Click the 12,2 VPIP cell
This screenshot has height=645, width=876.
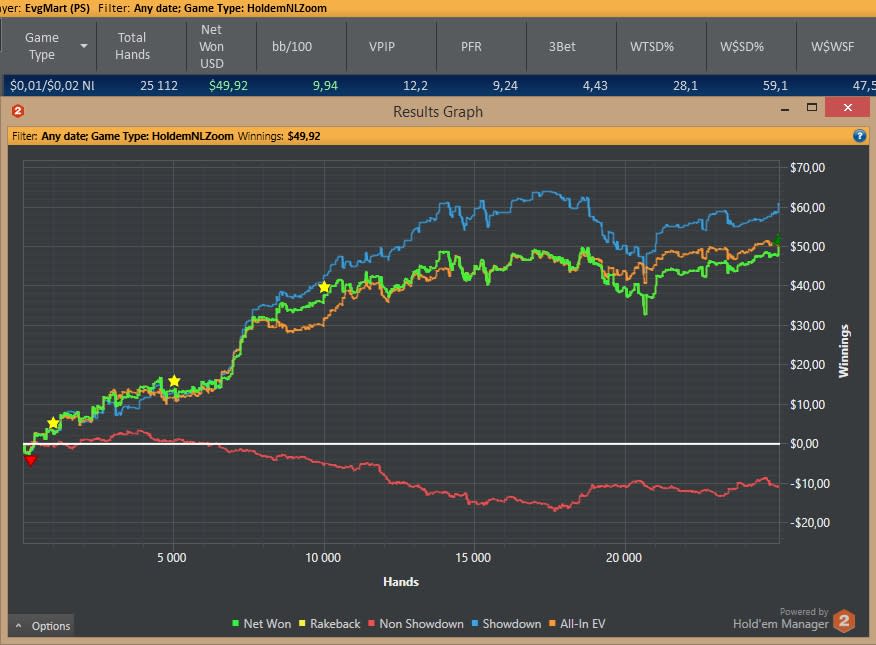coord(415,85)
